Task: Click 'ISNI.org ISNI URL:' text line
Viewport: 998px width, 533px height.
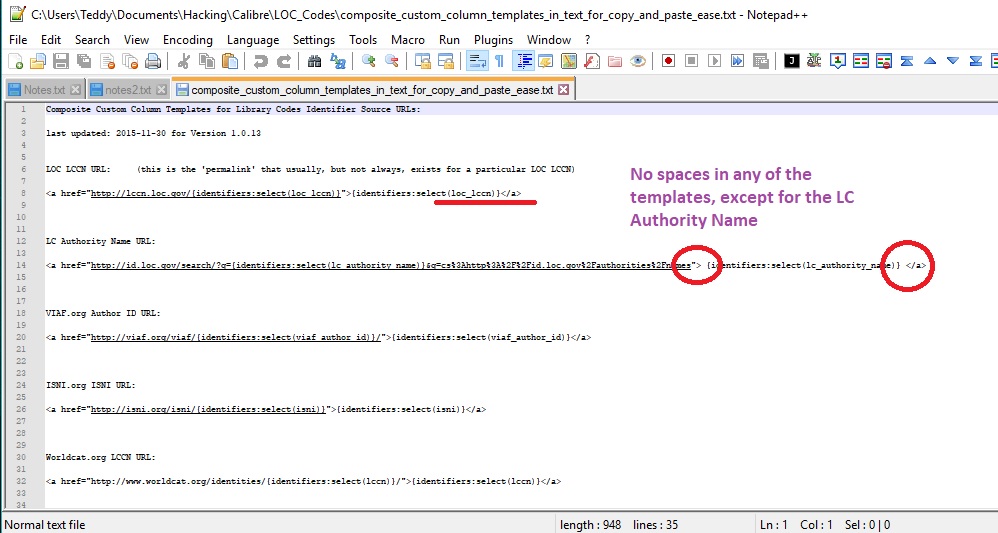Action: pyautogui.click(x=90, y=385)
